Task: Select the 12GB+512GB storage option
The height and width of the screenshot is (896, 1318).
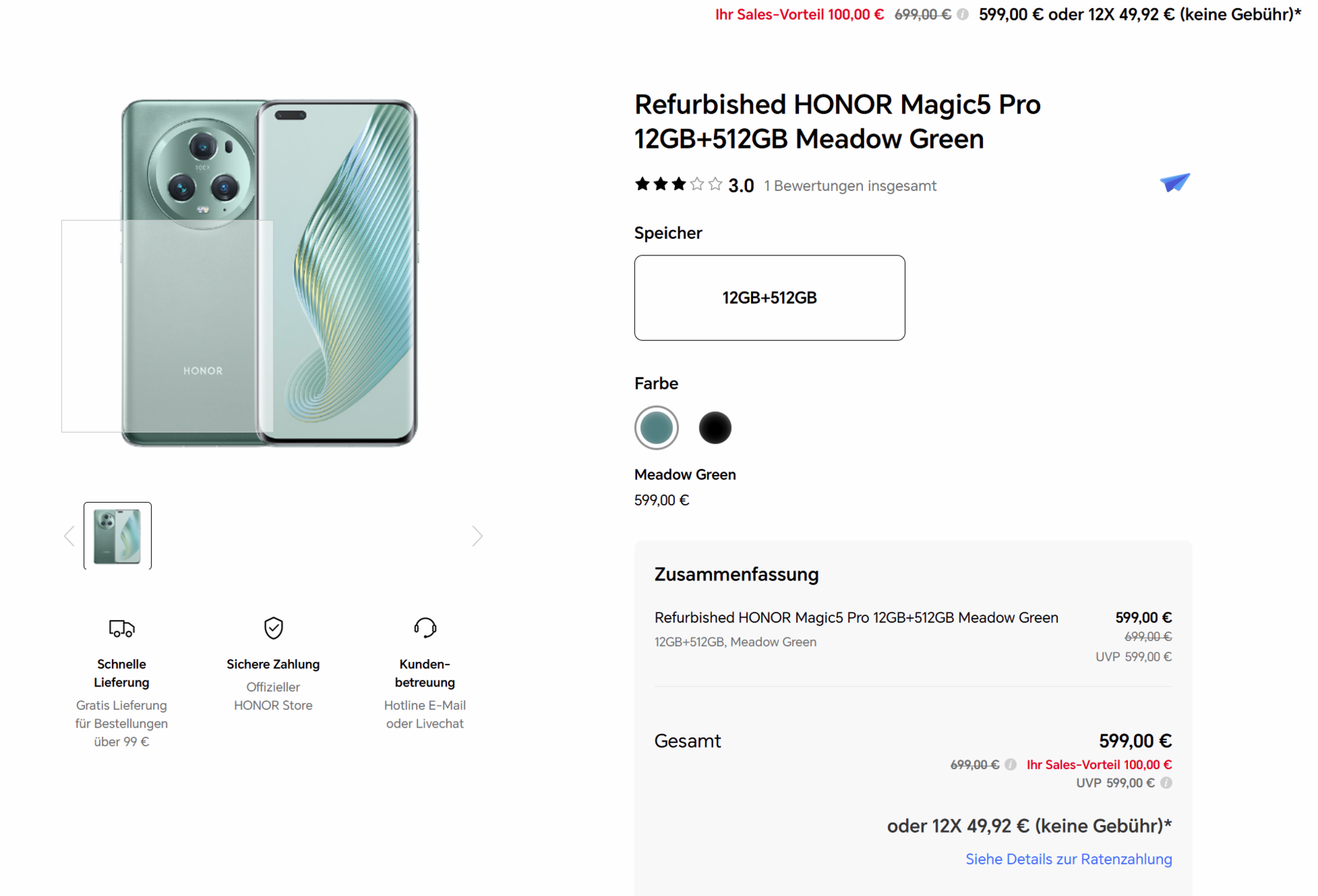Action: coord(769,298)
